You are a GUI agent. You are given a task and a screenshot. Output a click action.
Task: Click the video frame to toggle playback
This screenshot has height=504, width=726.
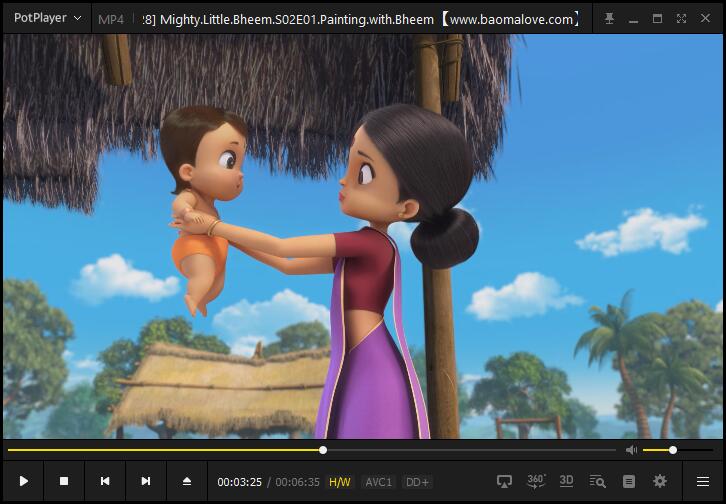363,236
